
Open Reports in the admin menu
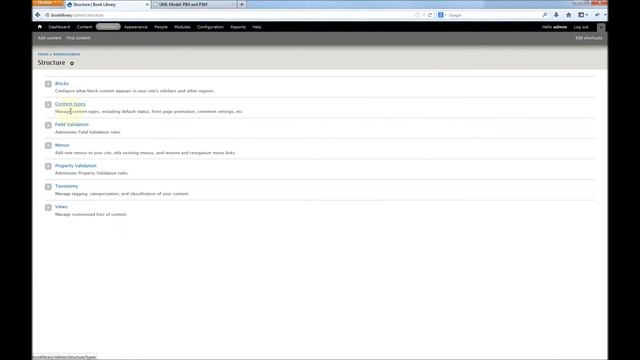(238, 27)
